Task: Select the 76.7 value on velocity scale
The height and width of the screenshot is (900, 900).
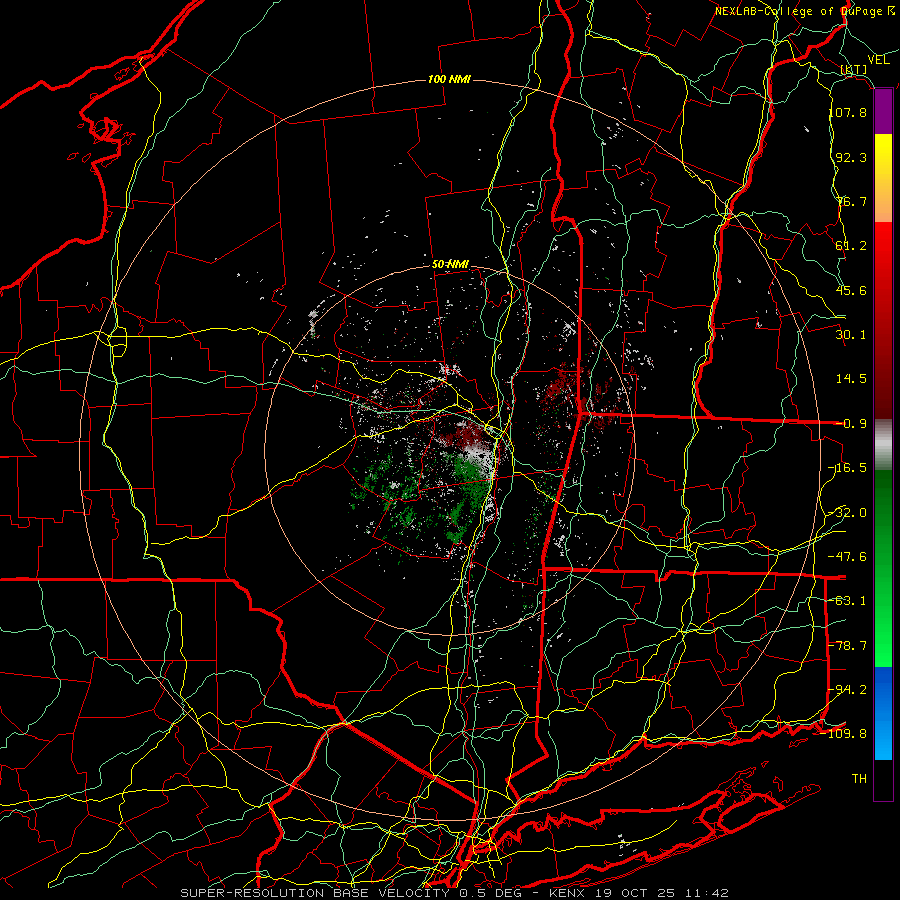Action: click(x=851, y=201)
